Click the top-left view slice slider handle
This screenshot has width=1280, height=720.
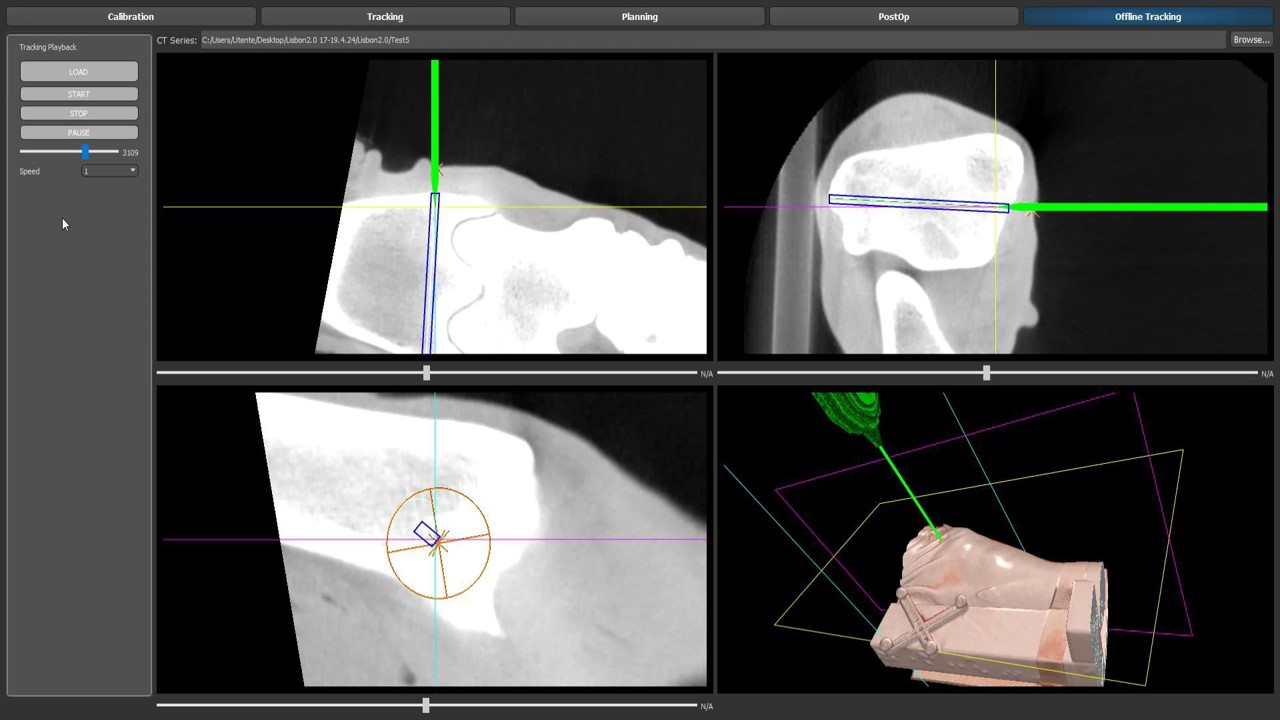(x=427, y=373)
